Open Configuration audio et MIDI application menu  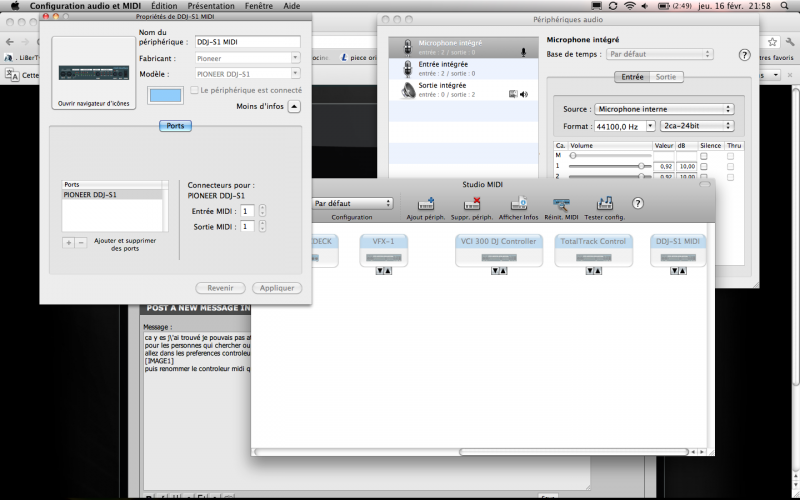pyautogui.click(x=85, y=6)
